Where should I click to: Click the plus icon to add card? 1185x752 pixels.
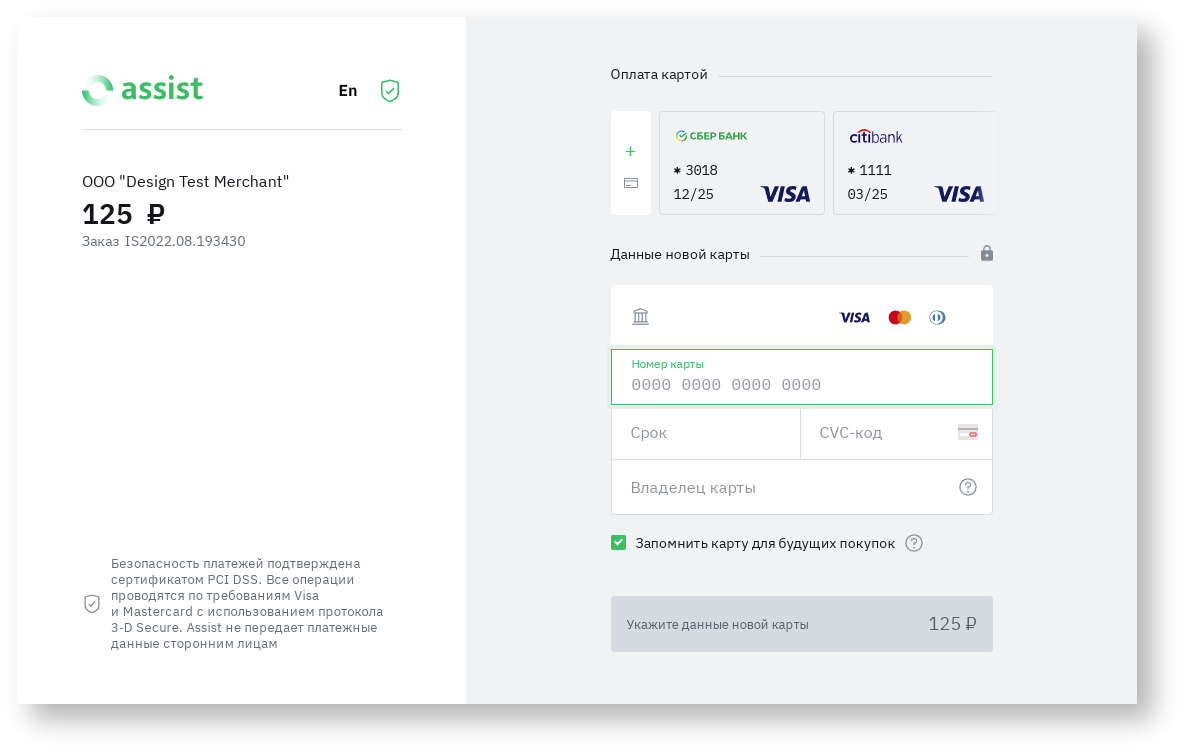tap(630, 152)
